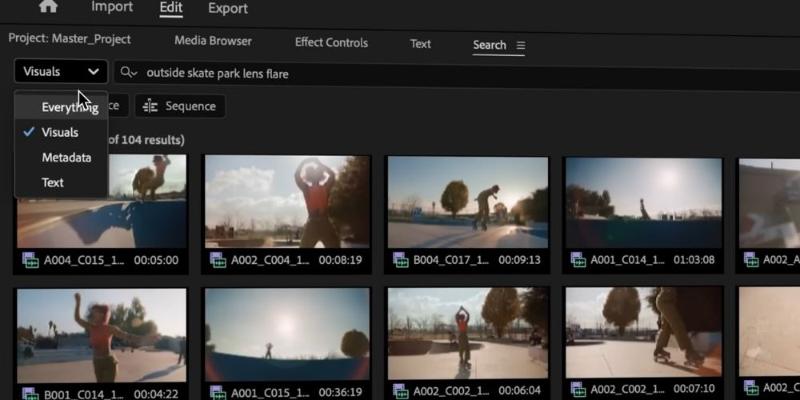Pick Text from the search scope list

click(53, 182)
